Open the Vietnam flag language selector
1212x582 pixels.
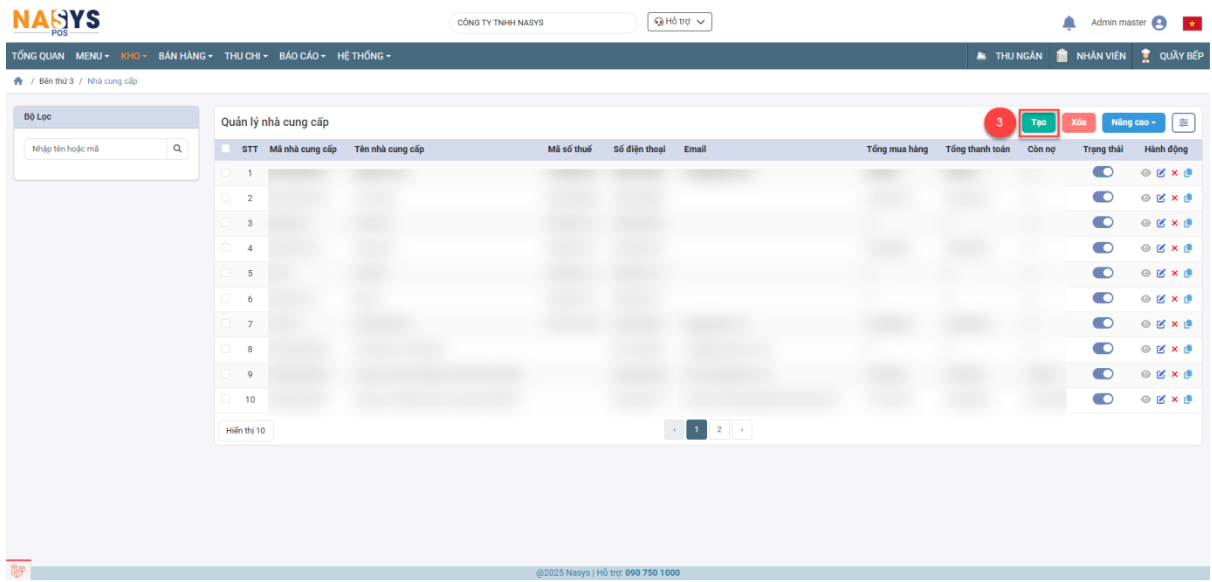click(x=1191, y=23)
